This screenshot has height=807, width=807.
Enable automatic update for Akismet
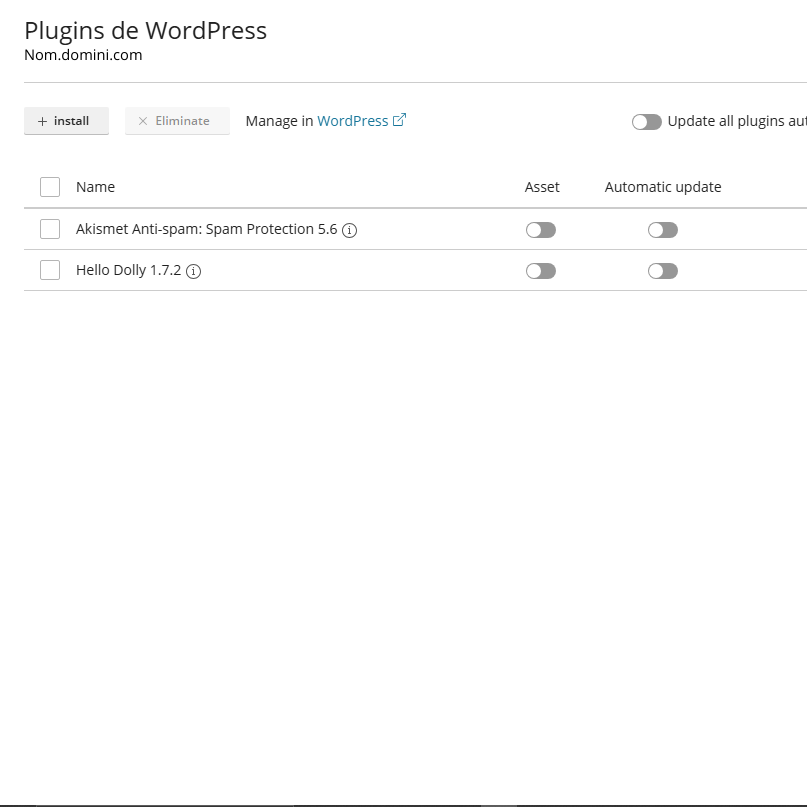(662, 230)
